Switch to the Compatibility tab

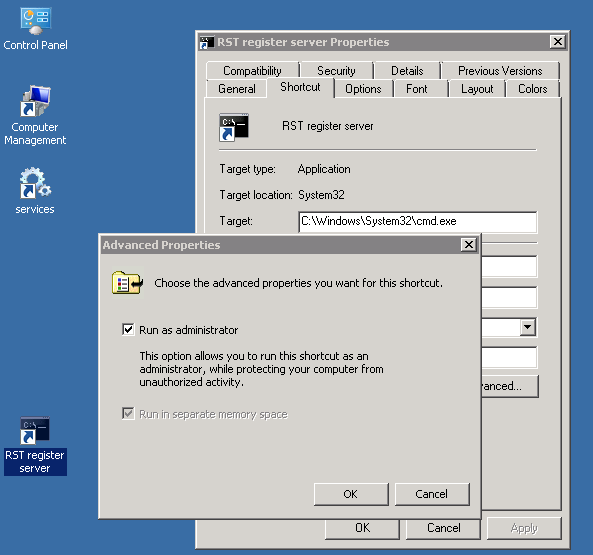252,71
